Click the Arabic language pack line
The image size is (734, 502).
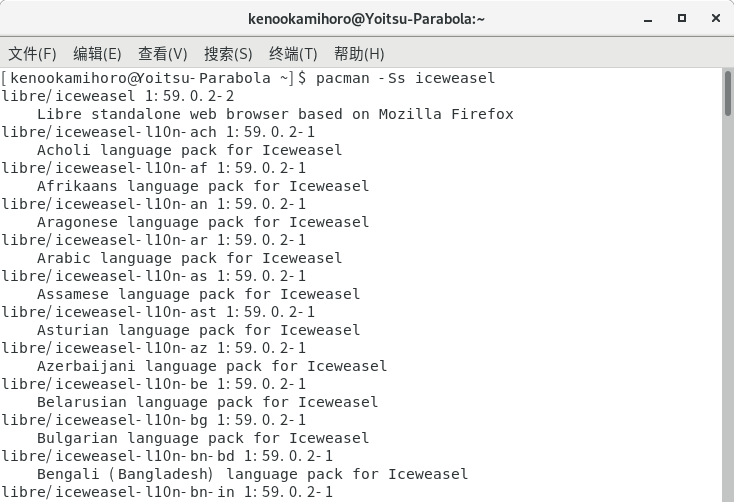[189, 258]
